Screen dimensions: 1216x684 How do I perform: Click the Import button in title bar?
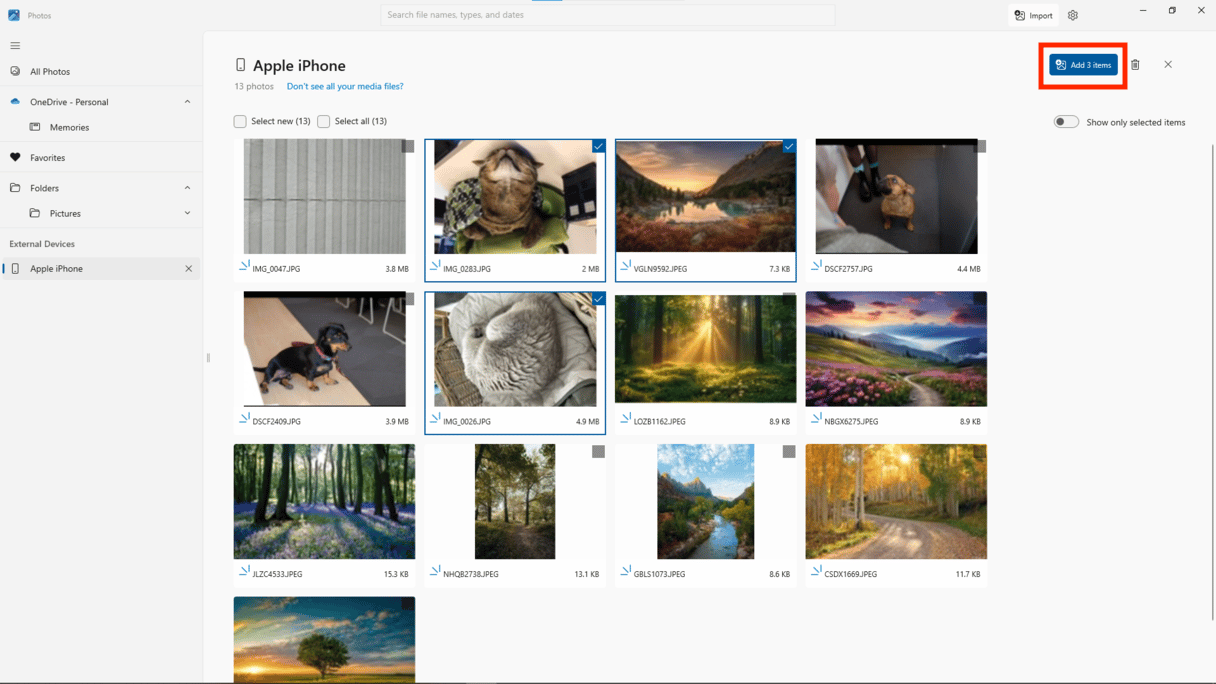tap(1033, 16)
